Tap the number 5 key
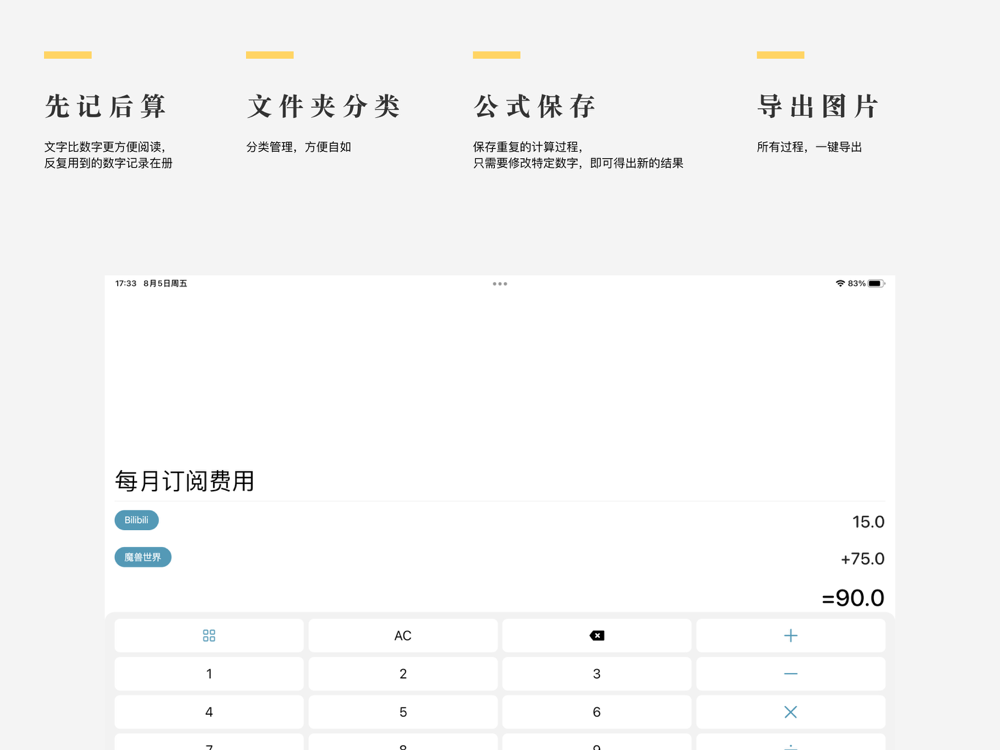Viewport: 1000px width, 750px height. (403, 712)
